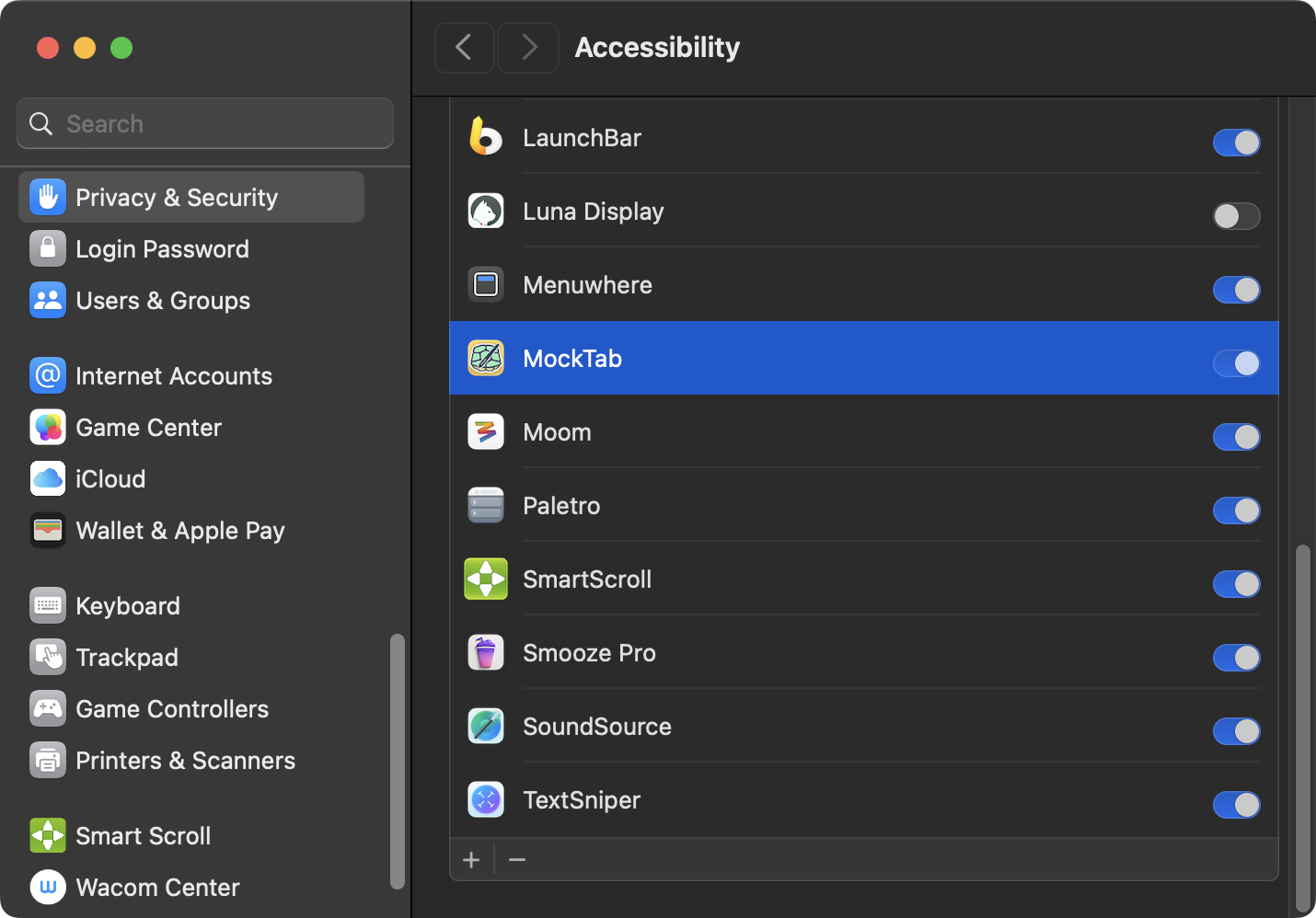1316x918 pixels.
Task: Click the Login Password lock icon
Action: (x=48, y=248)
